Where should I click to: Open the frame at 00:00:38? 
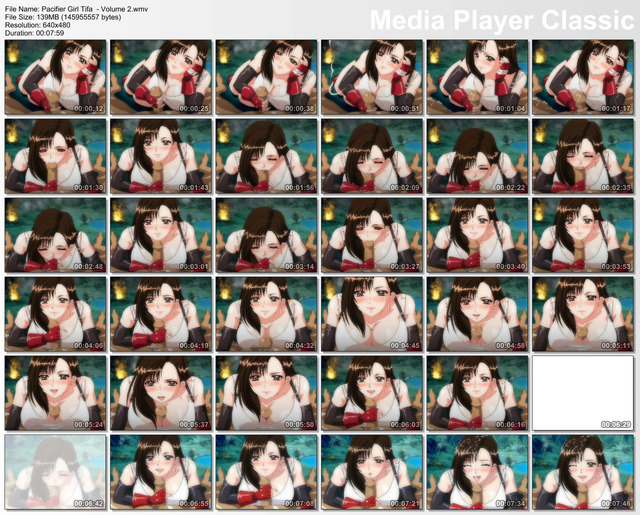[266, 77]
